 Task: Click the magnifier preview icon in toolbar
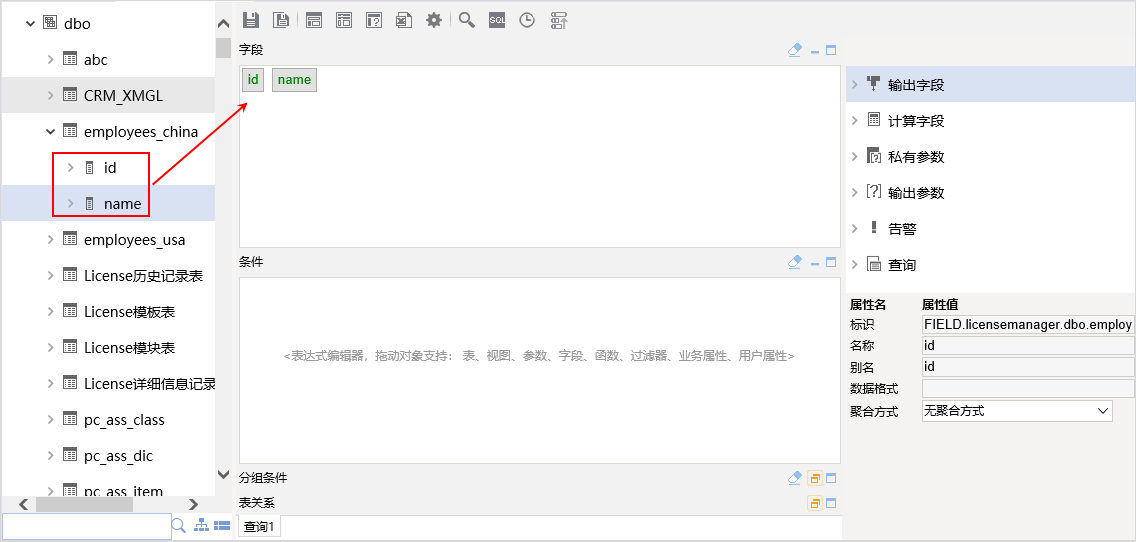click(467, 20)
